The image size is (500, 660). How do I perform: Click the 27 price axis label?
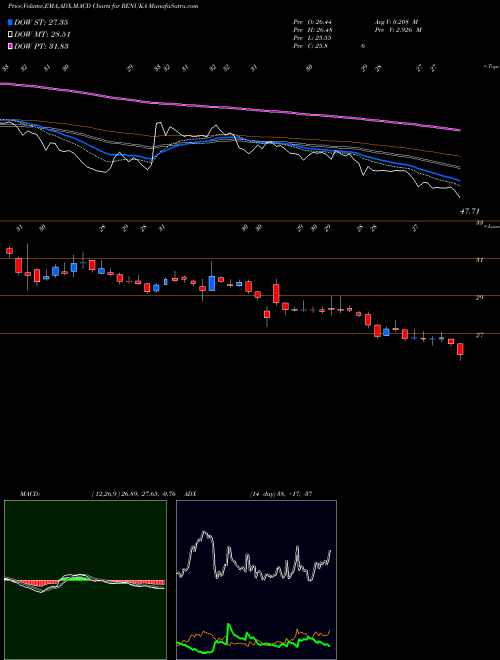479,335
